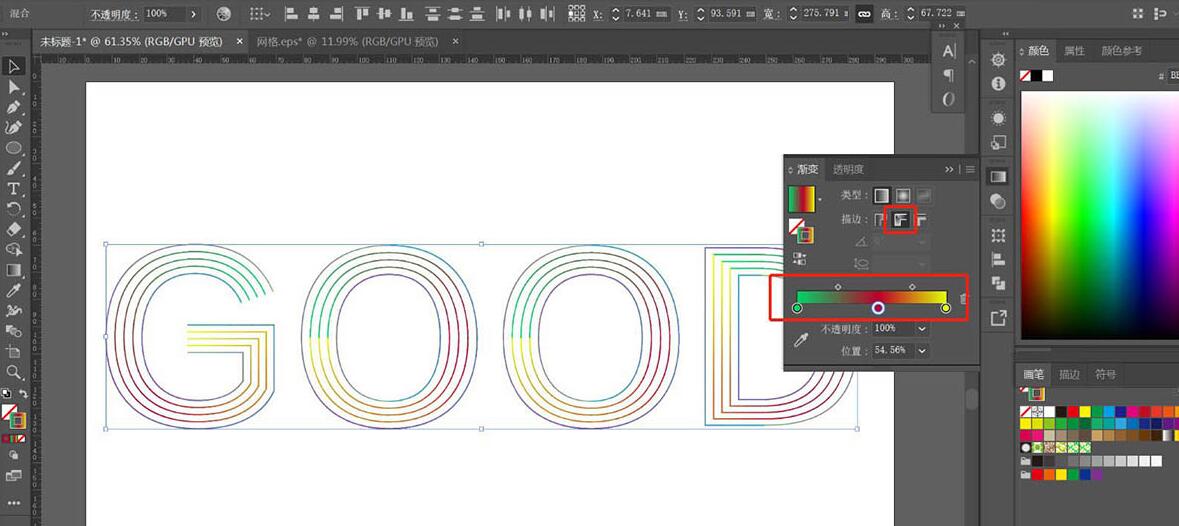This screenshot has width=1179, height=526.
Task: Apply gradient along stroke option
Action: pyautogui.click(x=902, y=219)
